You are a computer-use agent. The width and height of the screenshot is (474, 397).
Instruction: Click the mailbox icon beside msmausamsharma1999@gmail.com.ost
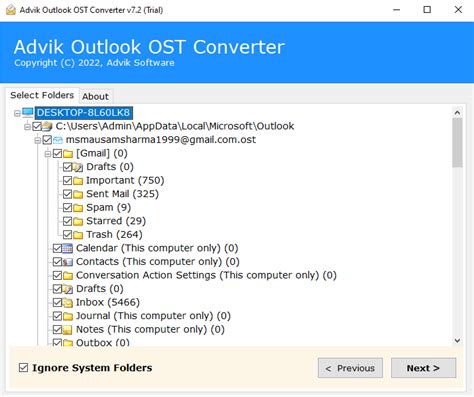[58, 140]
